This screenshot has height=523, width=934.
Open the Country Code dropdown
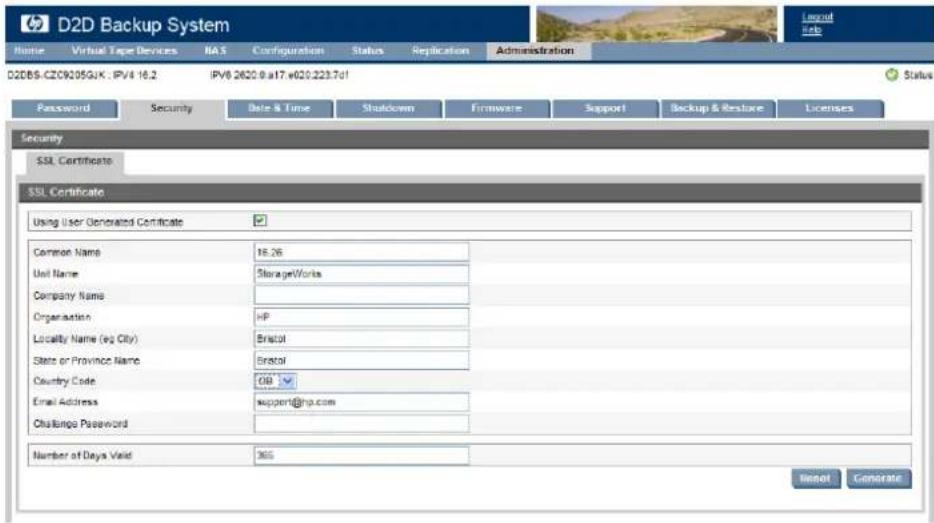tap(275, 381)
